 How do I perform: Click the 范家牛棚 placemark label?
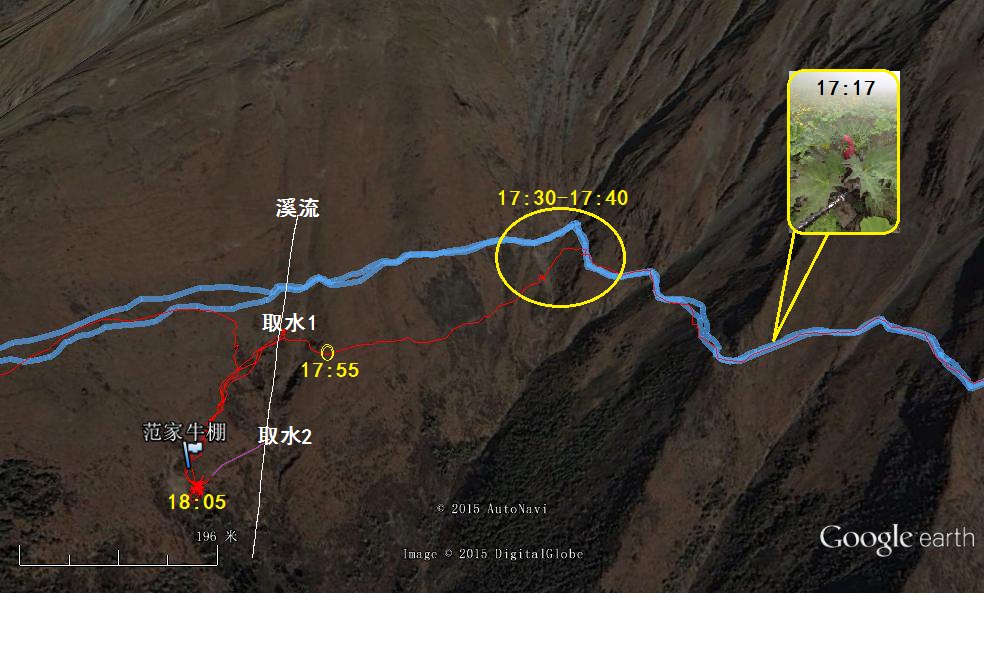pyautogui.click(x=184, y=432)
